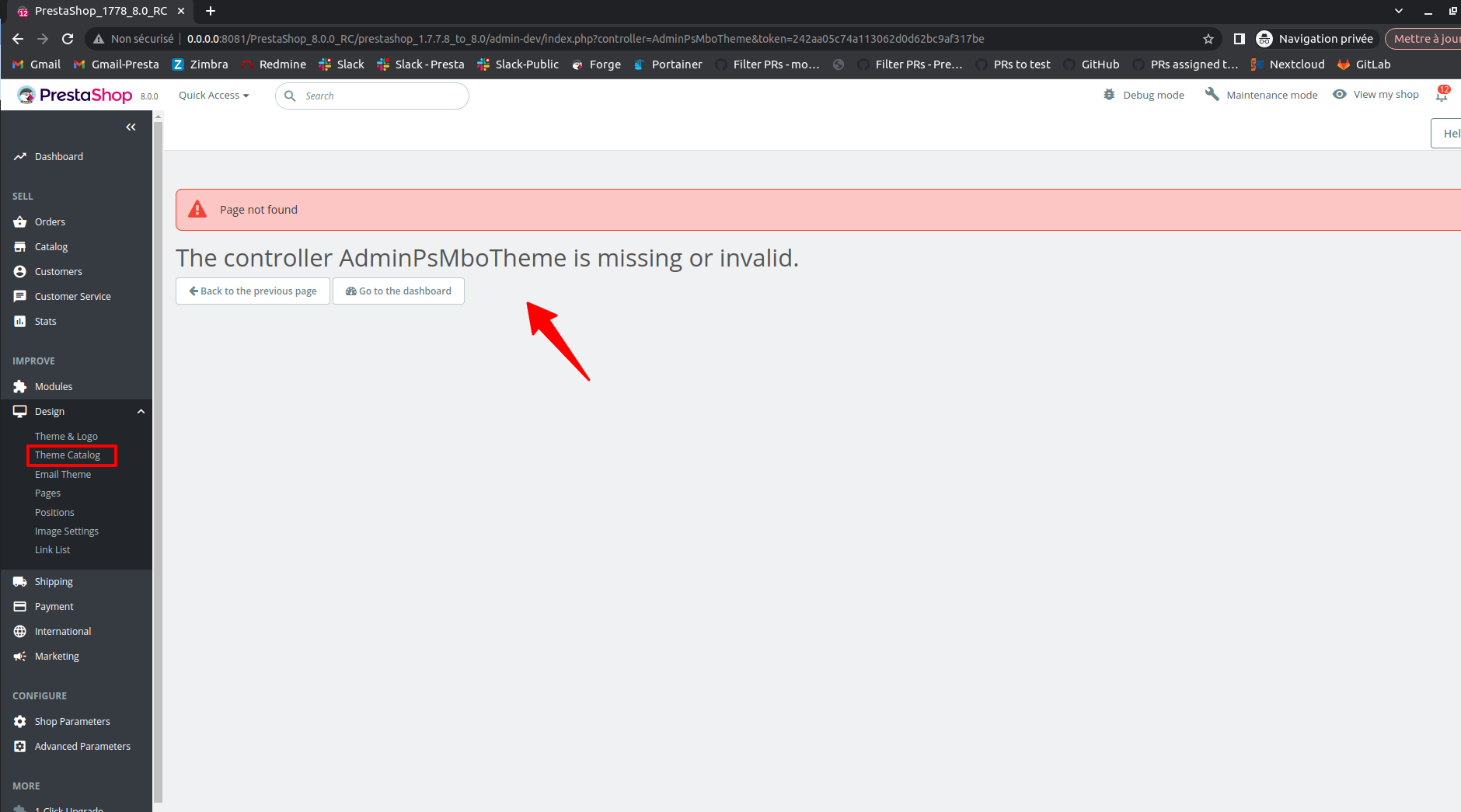
Task: Collapse the sidebar with double-chevron
Action: (130, 127)
